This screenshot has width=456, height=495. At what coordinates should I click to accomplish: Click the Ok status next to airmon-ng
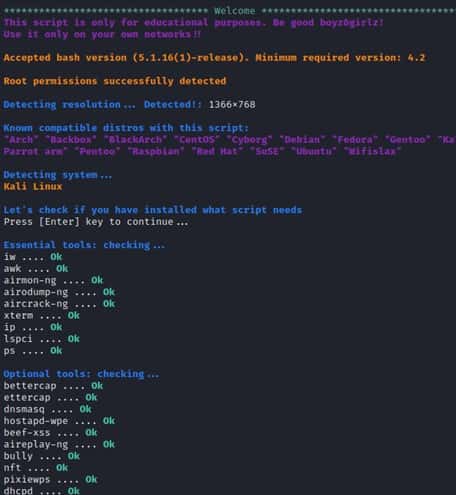[97, 280]
